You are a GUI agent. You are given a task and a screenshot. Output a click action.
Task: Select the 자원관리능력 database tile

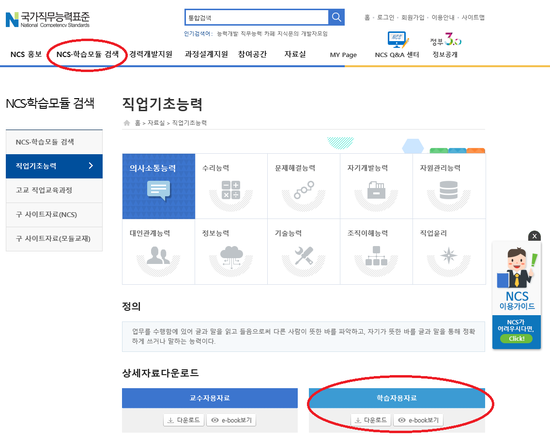pyautogui.click(x=449, y=186)
